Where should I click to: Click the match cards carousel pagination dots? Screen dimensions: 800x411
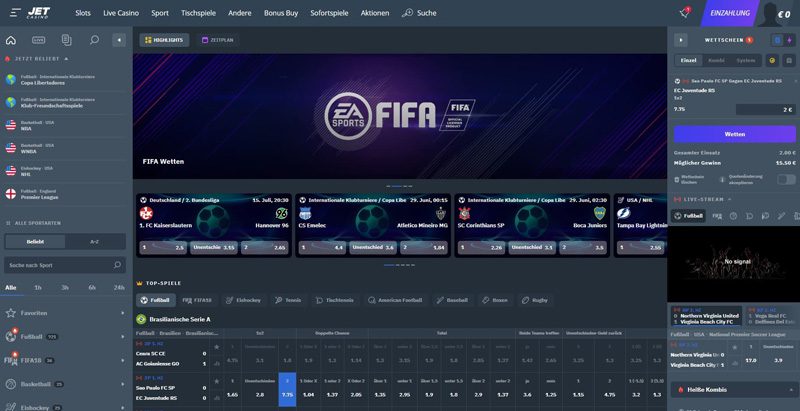pyautogui.click(x=399, y=265)
